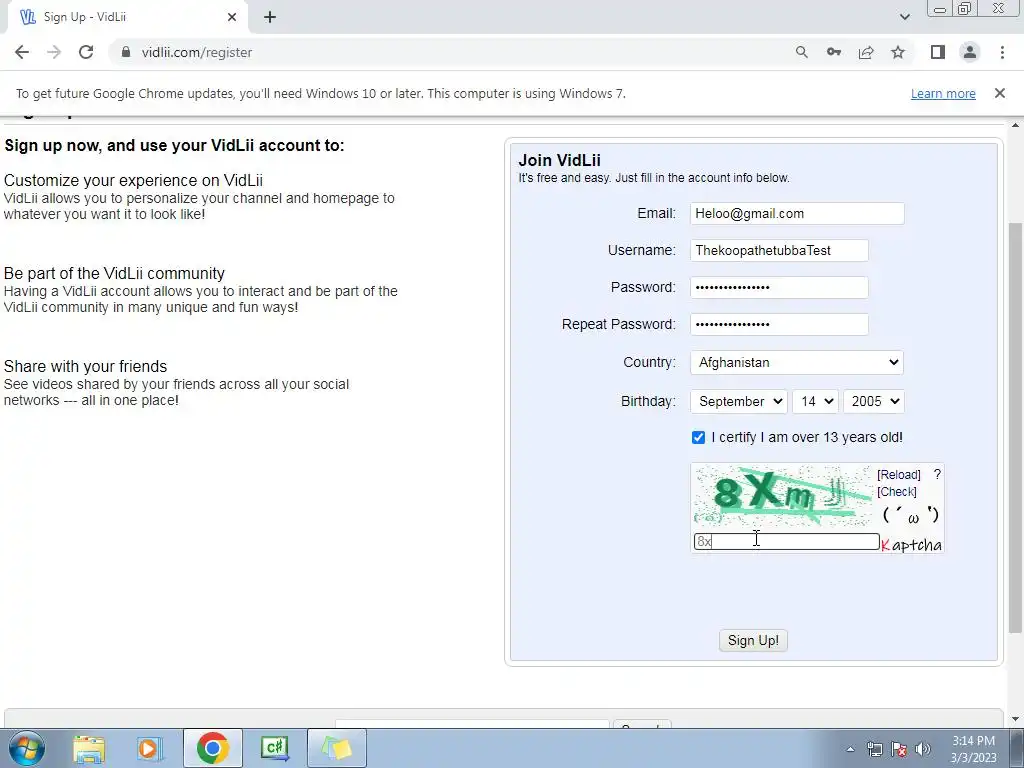
Task: Switch to Chrome in taskbar
Action: pos(212,748)
